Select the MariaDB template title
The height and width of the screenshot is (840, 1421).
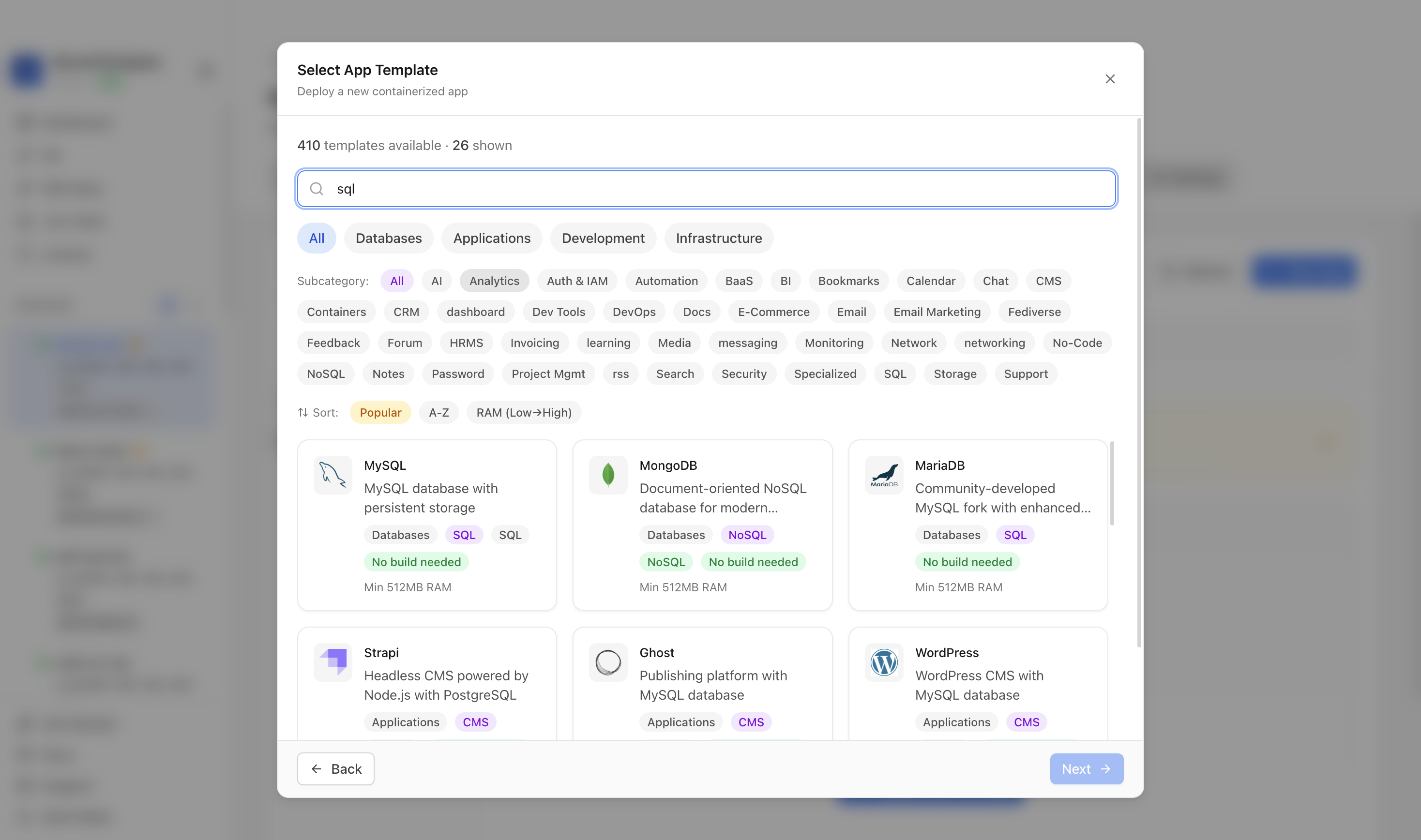[940, 465]
